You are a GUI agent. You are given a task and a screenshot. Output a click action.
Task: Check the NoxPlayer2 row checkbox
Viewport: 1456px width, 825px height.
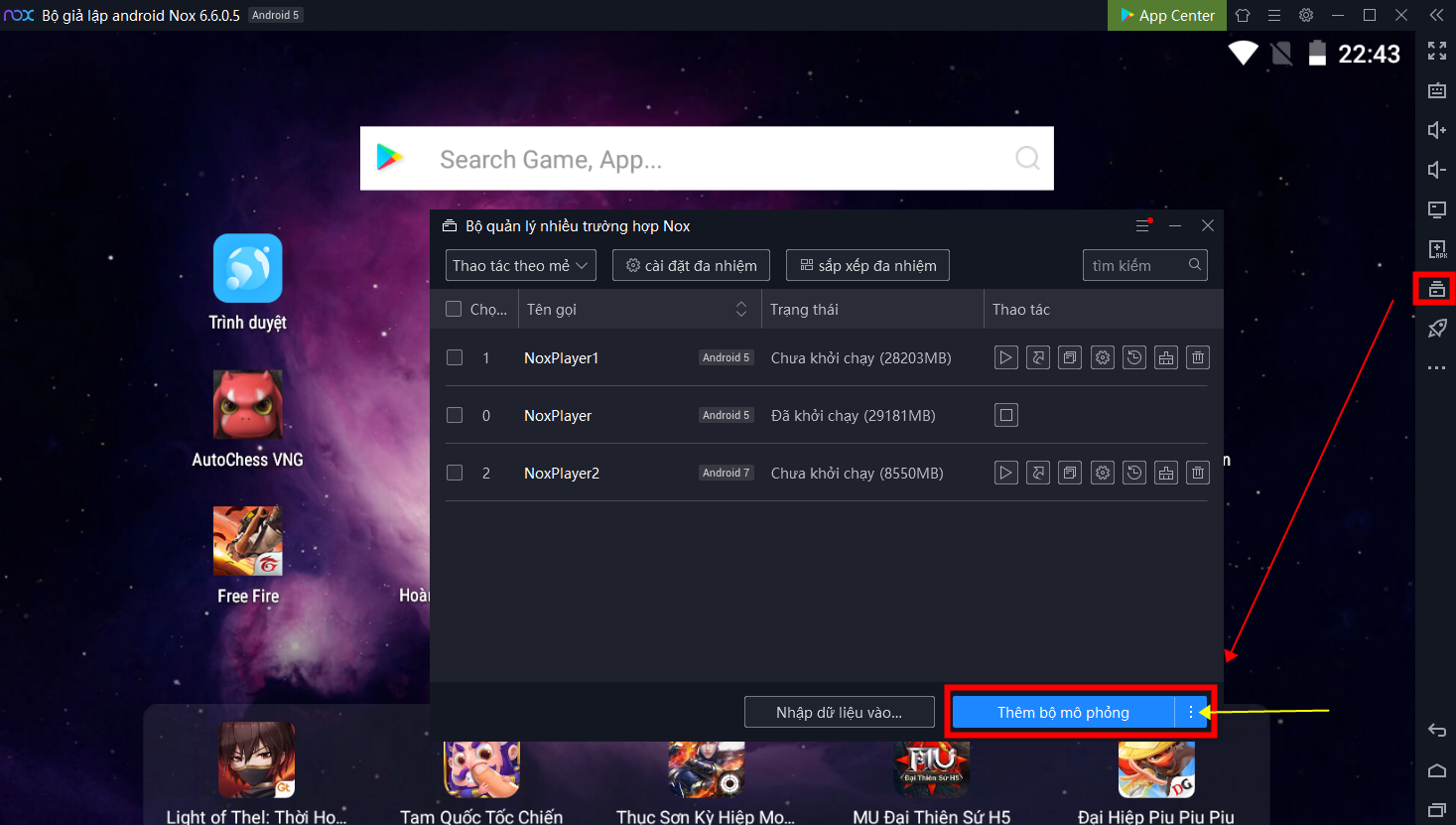(x=455, y=473)
